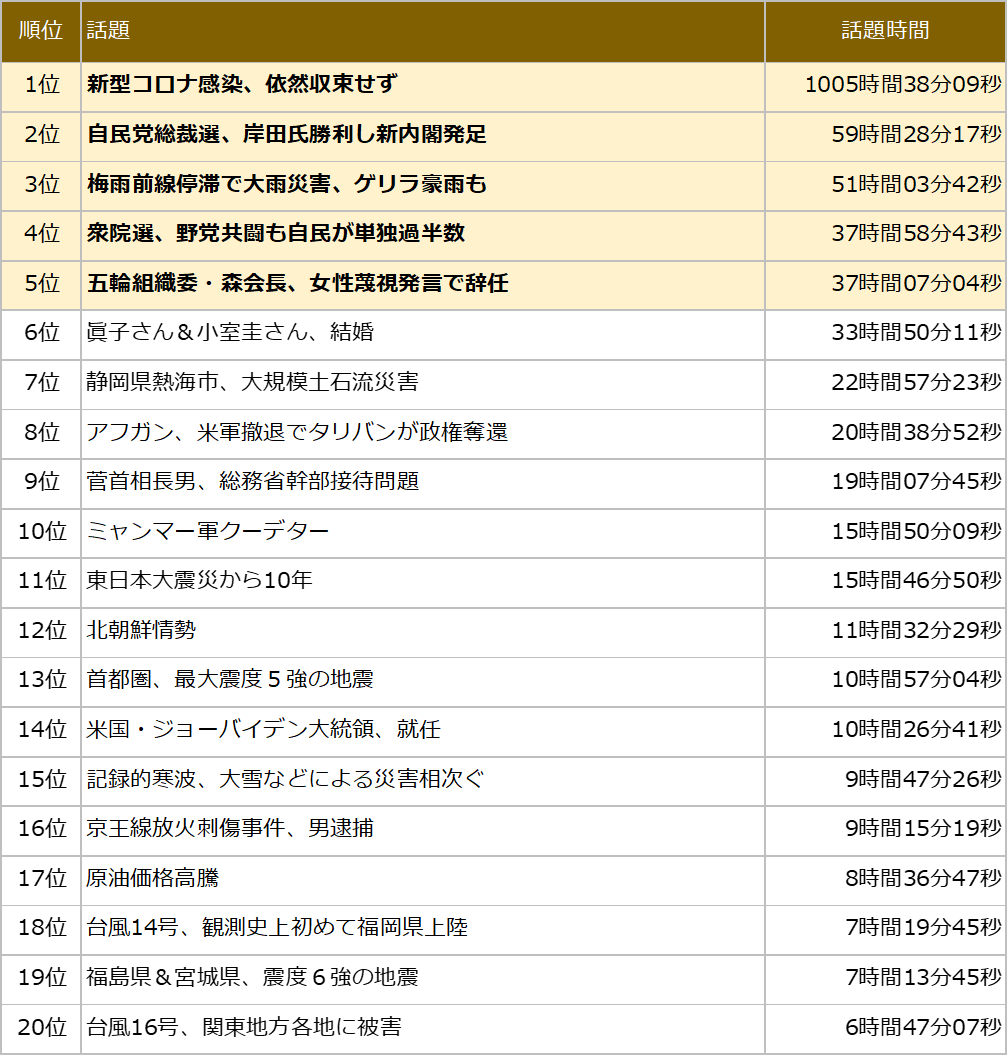Click the time 19時間07分45秒

point(916,481)
